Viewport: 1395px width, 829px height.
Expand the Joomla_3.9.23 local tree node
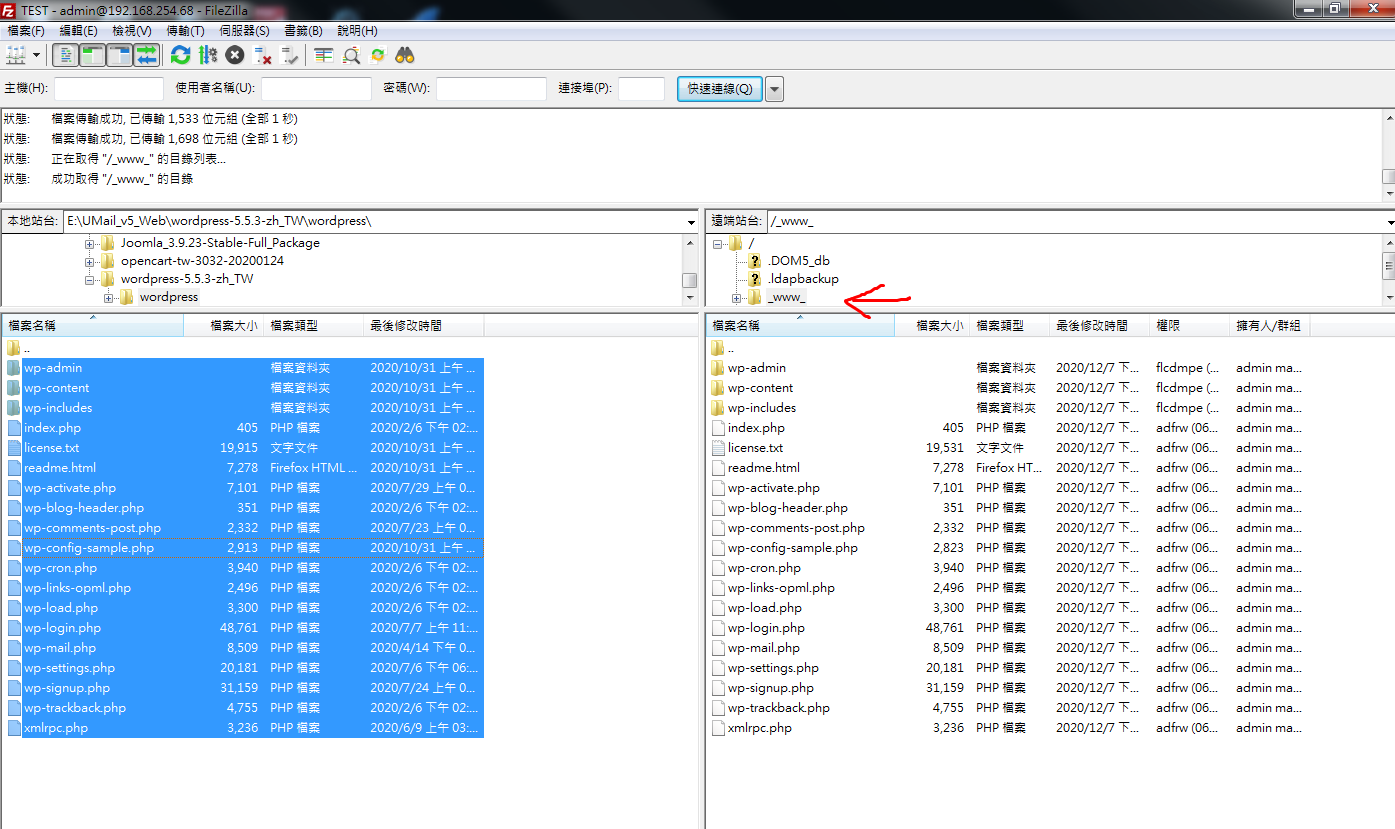(x=90, y=243)
